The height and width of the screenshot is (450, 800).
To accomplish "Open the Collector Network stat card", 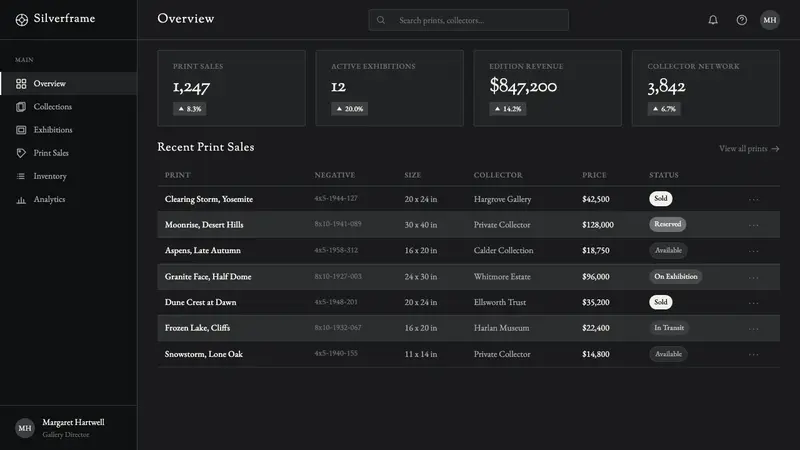I will pos(706,88).
